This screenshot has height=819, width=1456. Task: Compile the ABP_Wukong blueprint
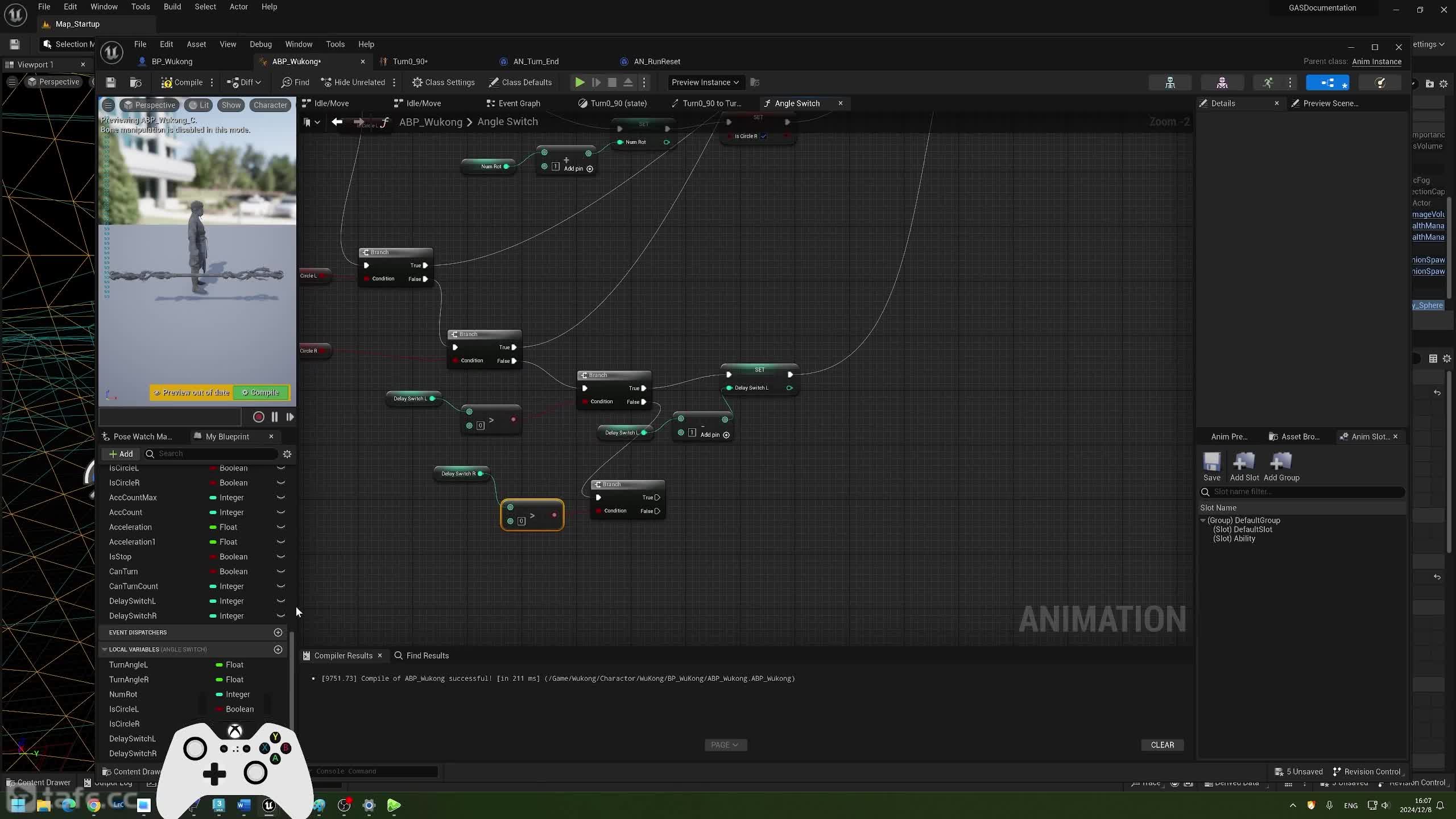[x=182, y=82]
